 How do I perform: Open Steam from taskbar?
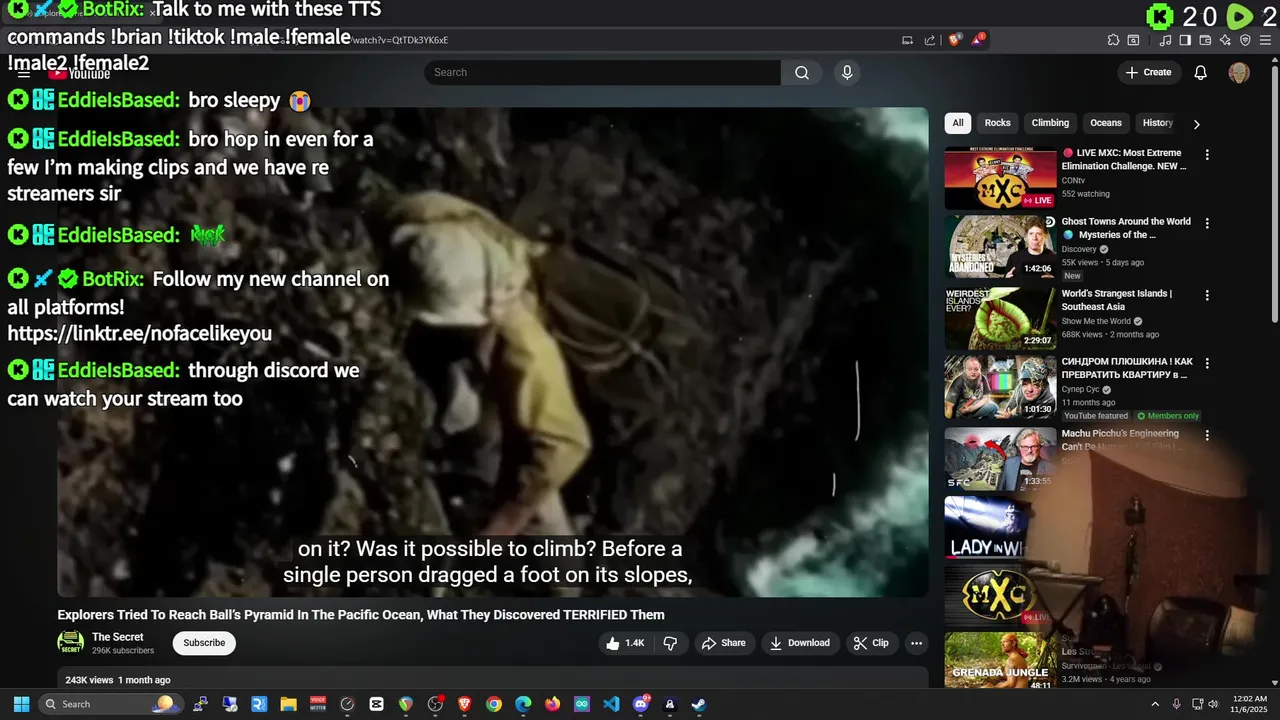[699, 704]
